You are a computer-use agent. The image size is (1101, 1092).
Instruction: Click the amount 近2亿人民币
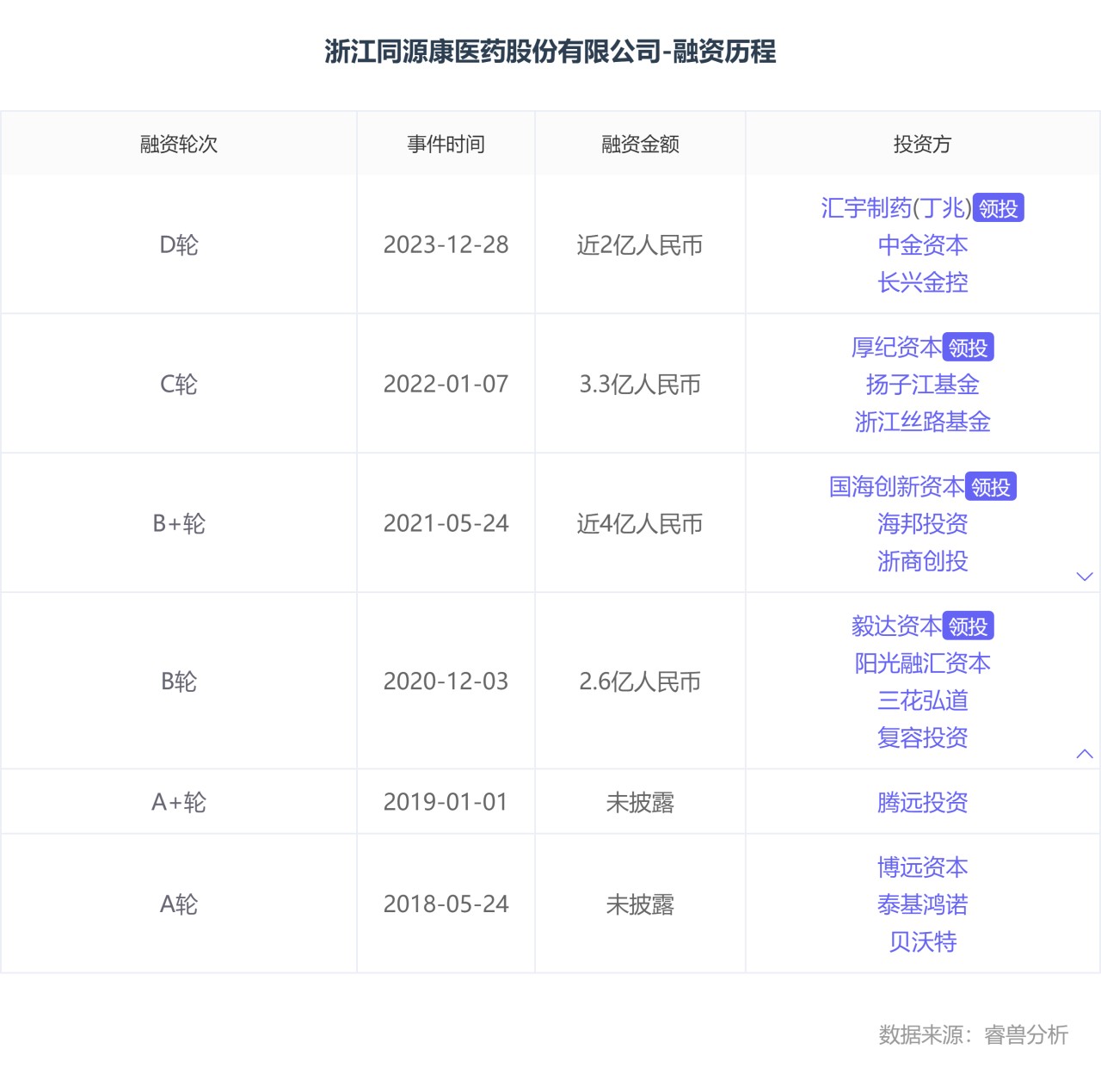[640, 245]
